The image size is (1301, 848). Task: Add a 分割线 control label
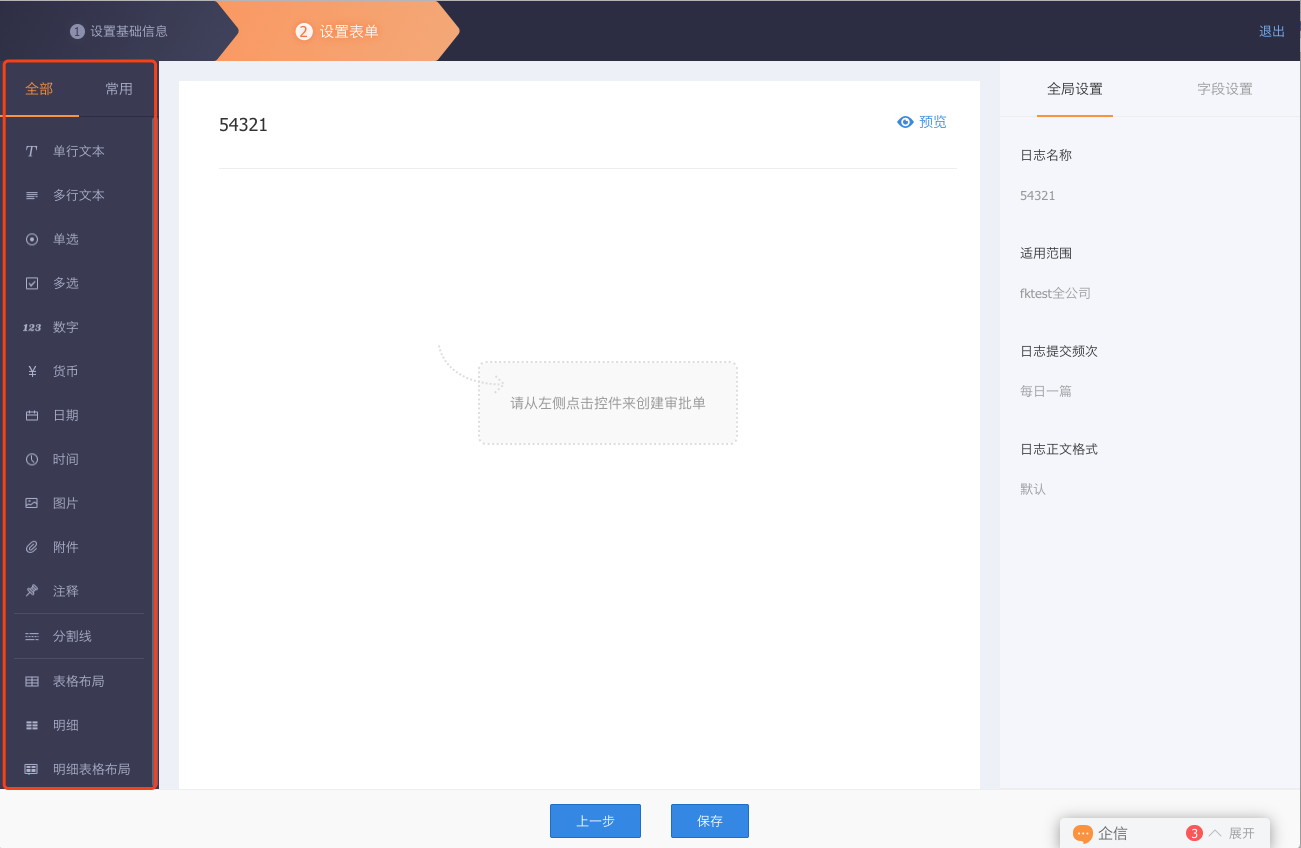[72, 637]
